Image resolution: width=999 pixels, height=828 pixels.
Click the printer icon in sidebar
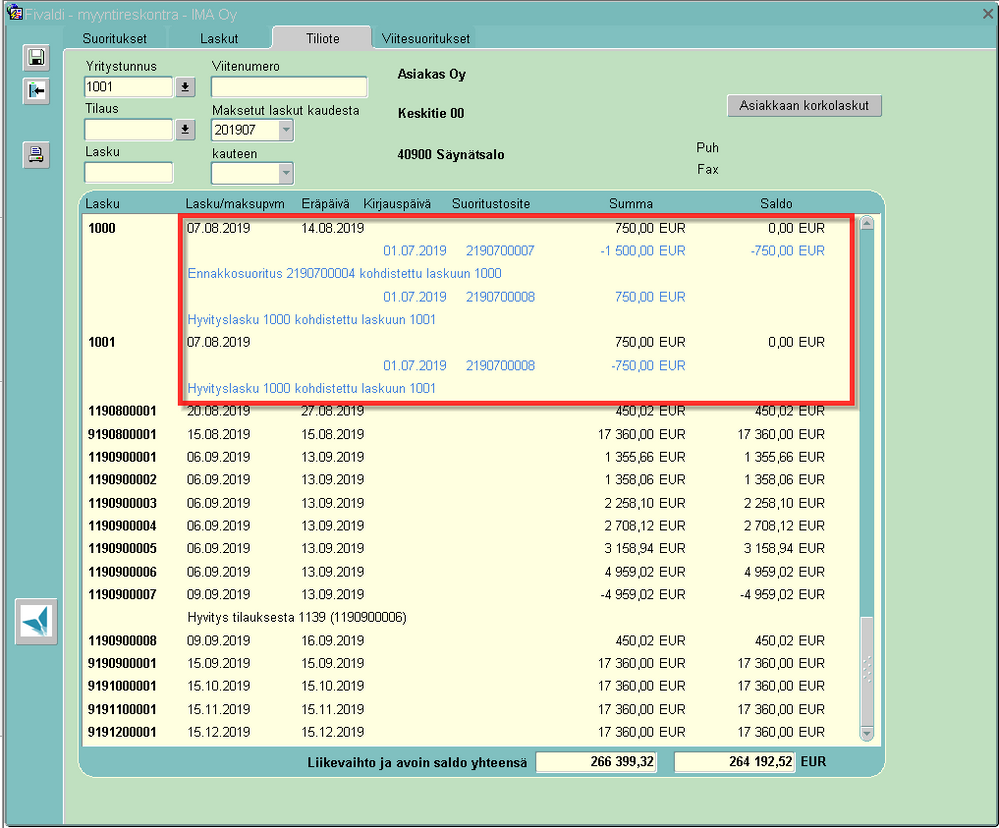click(x=36, y=155)
